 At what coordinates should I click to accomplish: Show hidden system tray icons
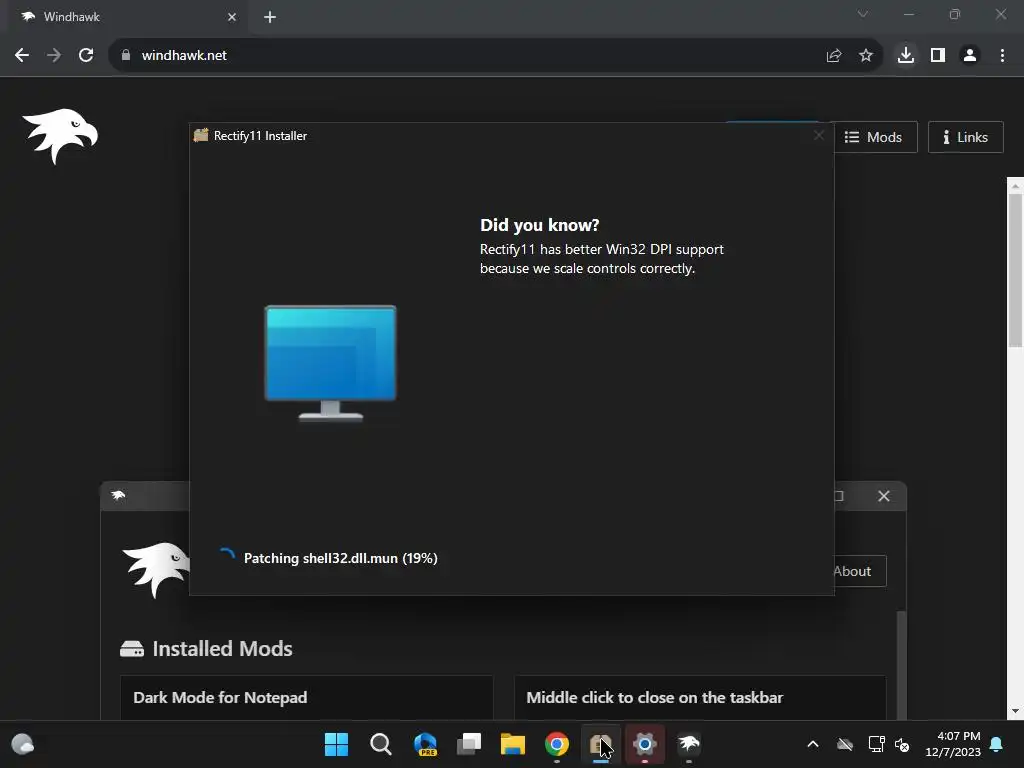coord(813,744)
